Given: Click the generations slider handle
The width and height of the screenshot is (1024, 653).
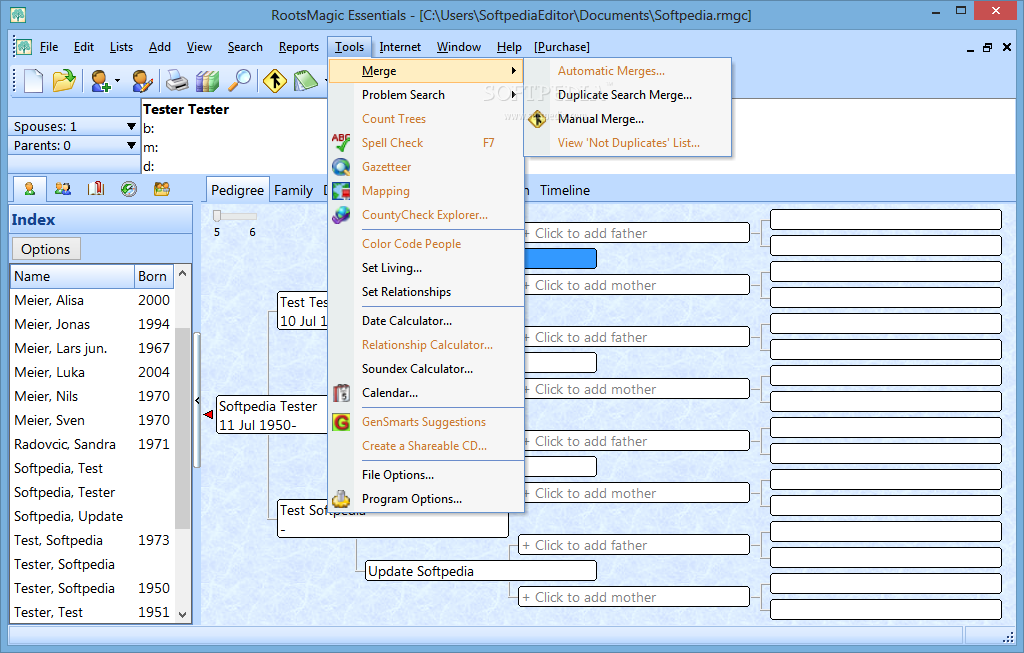Looking at the screenshot, I should 217,215.
